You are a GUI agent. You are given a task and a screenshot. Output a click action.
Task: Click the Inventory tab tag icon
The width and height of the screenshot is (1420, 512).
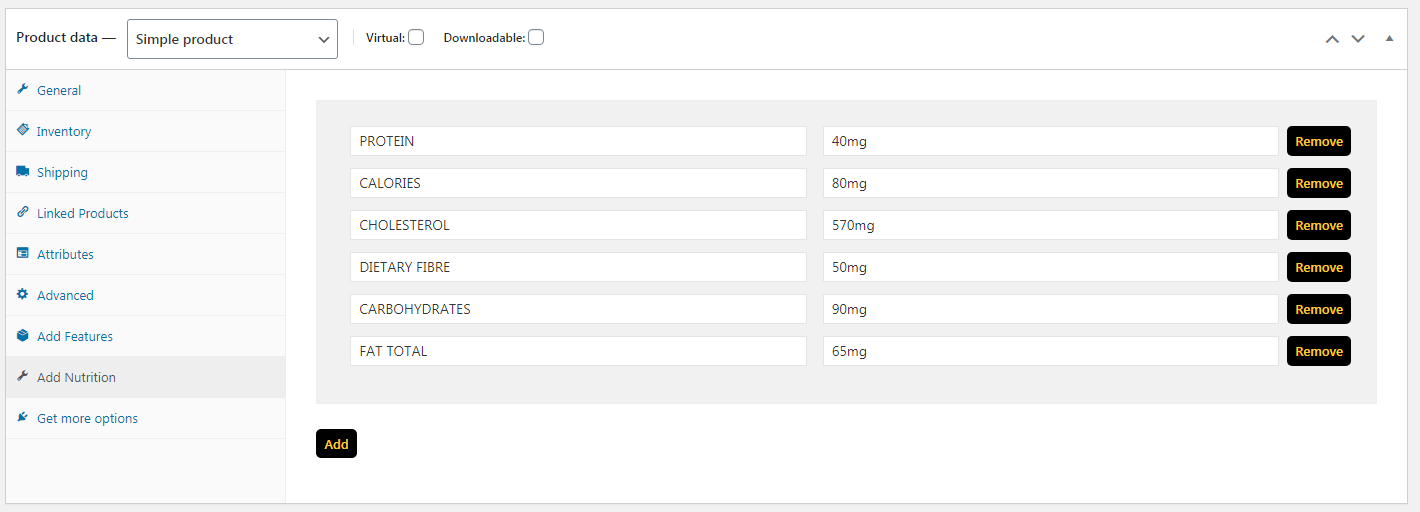pyautogui.click(x=23, y=130)
